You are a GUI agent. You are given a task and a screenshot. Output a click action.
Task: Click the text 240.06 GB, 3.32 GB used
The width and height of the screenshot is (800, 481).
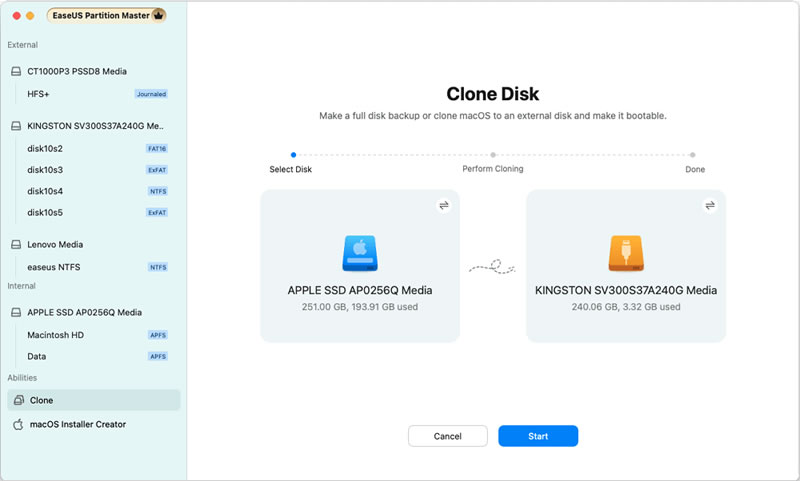[x=626, y=307]
